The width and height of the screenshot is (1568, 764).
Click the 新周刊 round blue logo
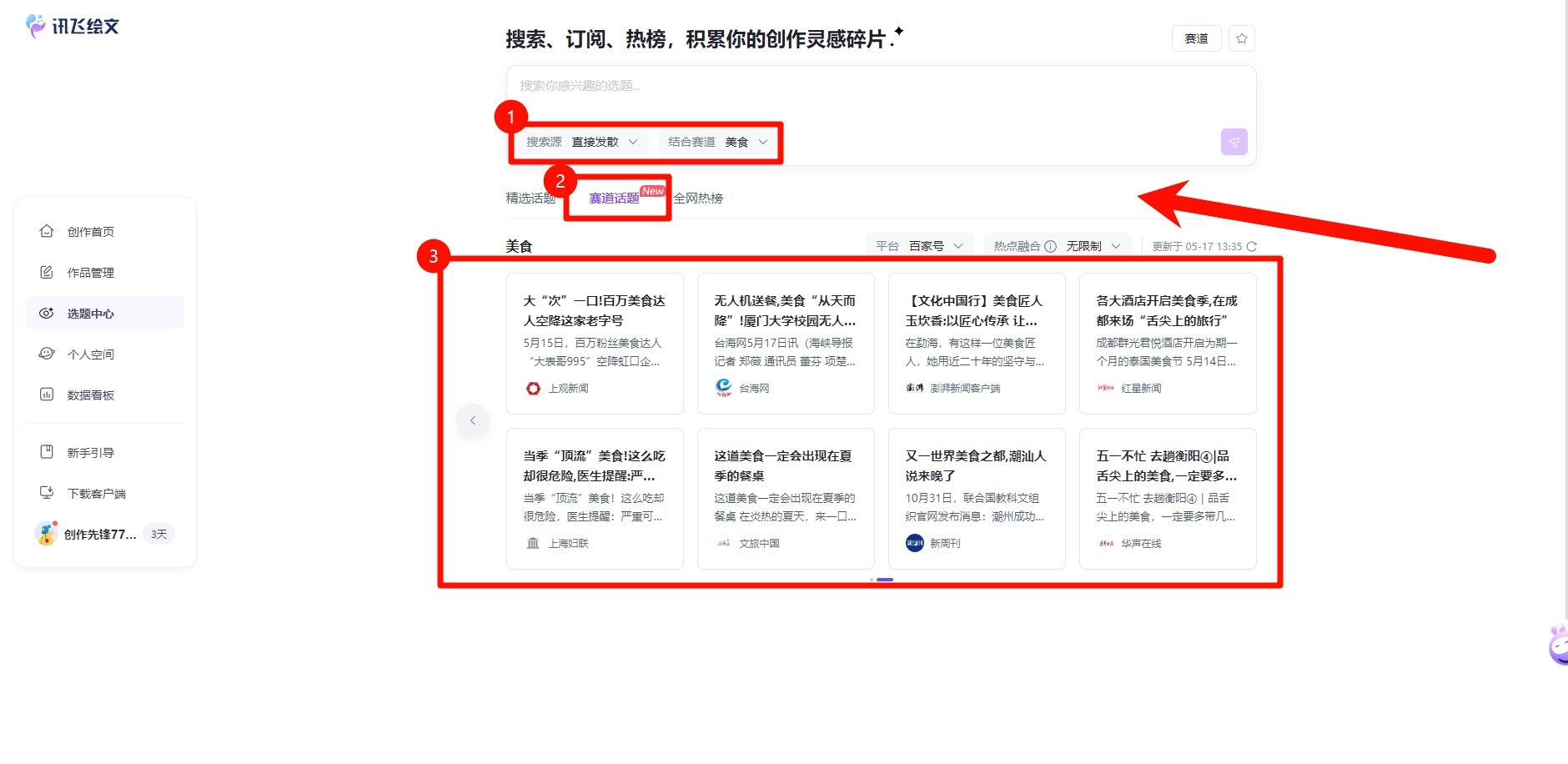coord(915,543)
